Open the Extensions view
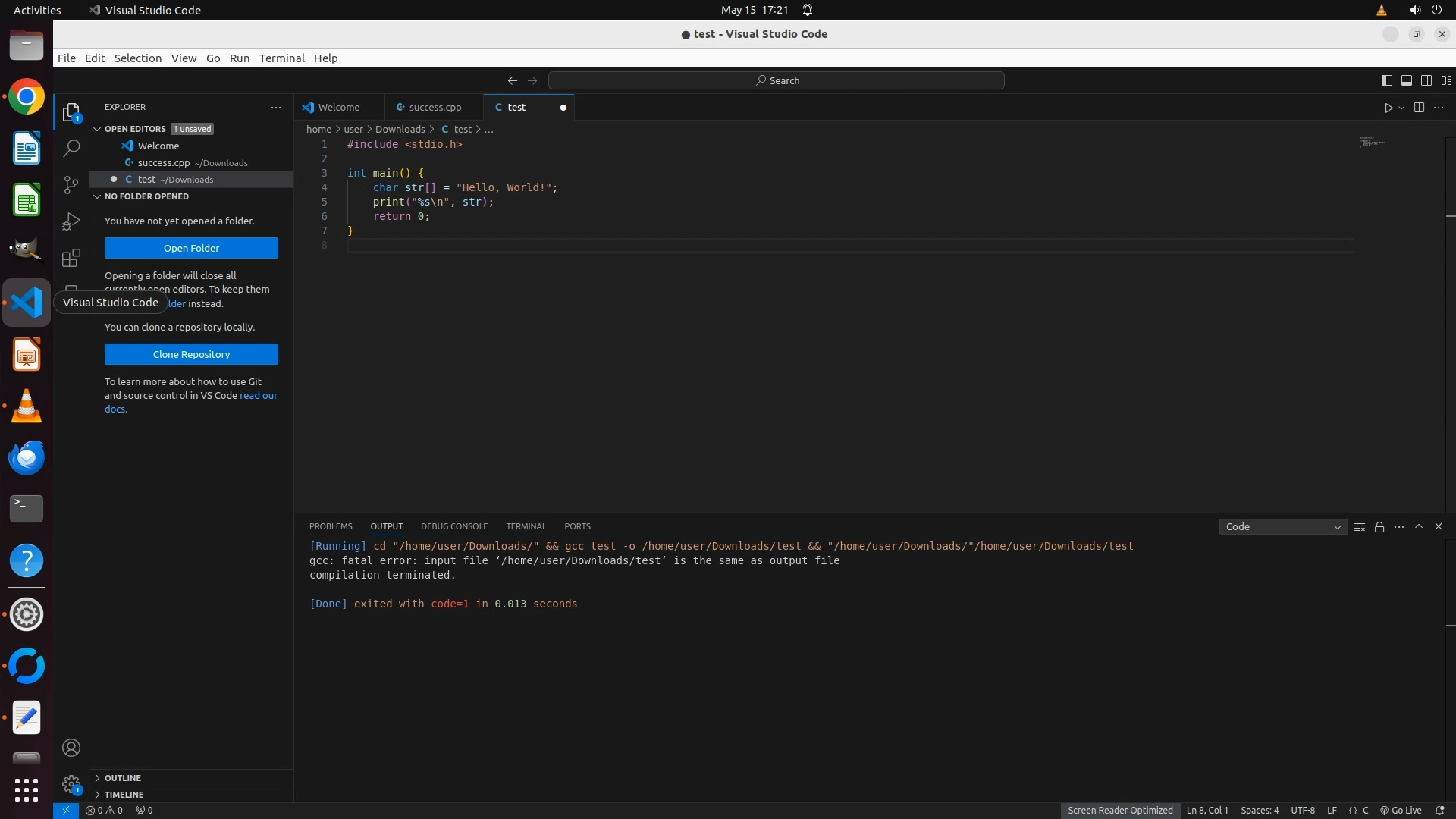Screen dimensions: 1456x819 click(x=71, y=258)
